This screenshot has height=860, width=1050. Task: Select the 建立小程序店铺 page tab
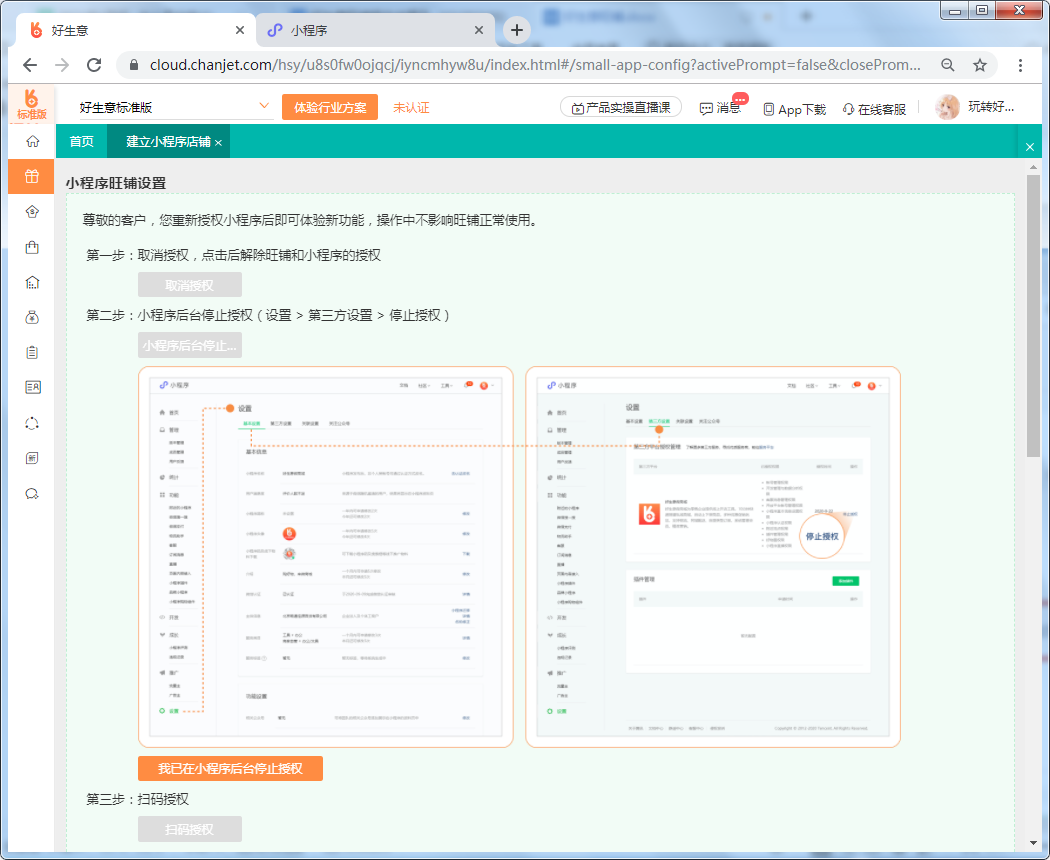pos(168,141)
